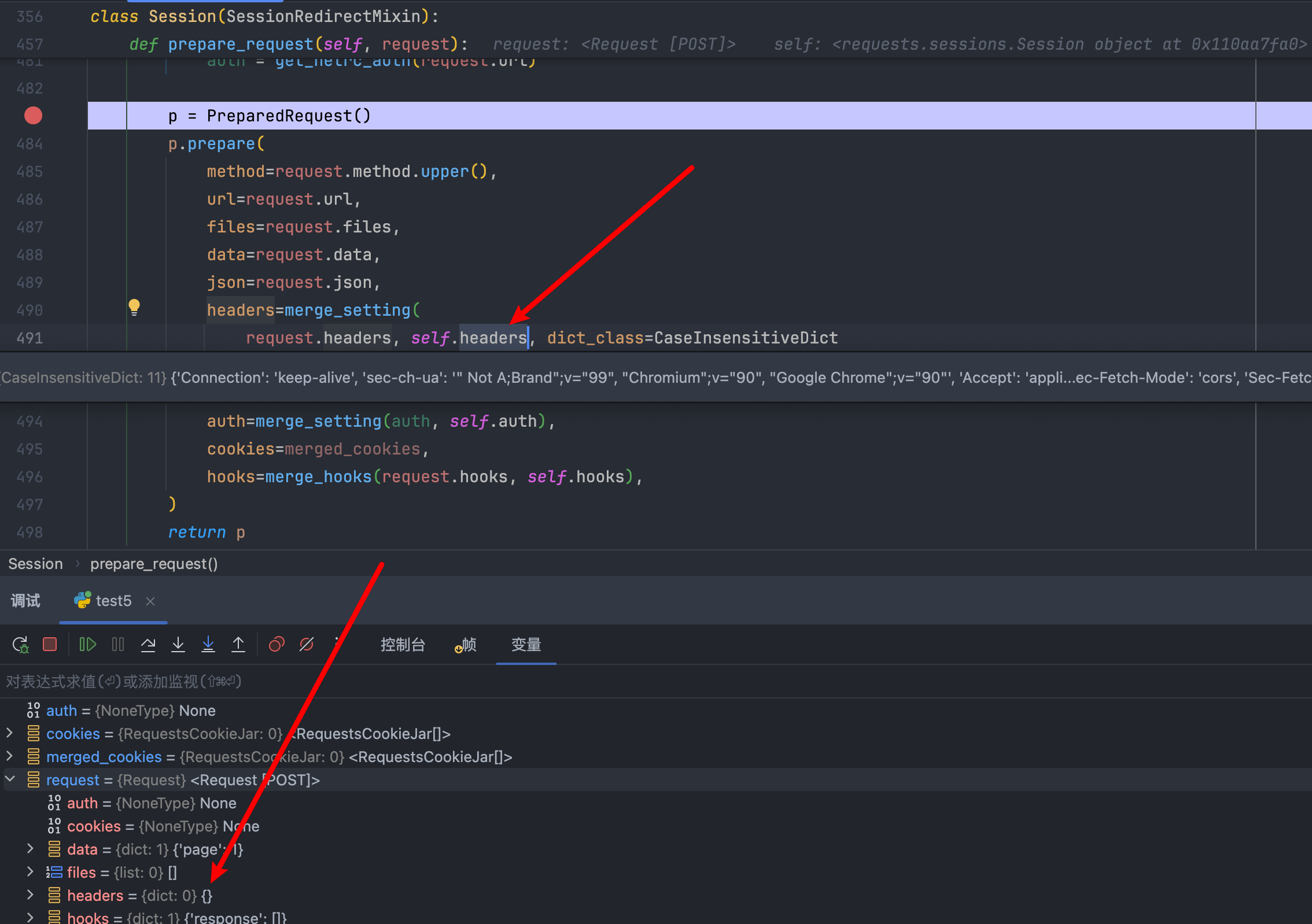Switch to the 帧 frames tab
Viewport: 1312px width, 924px height.
pyautogui.click(x=466, y=644)
